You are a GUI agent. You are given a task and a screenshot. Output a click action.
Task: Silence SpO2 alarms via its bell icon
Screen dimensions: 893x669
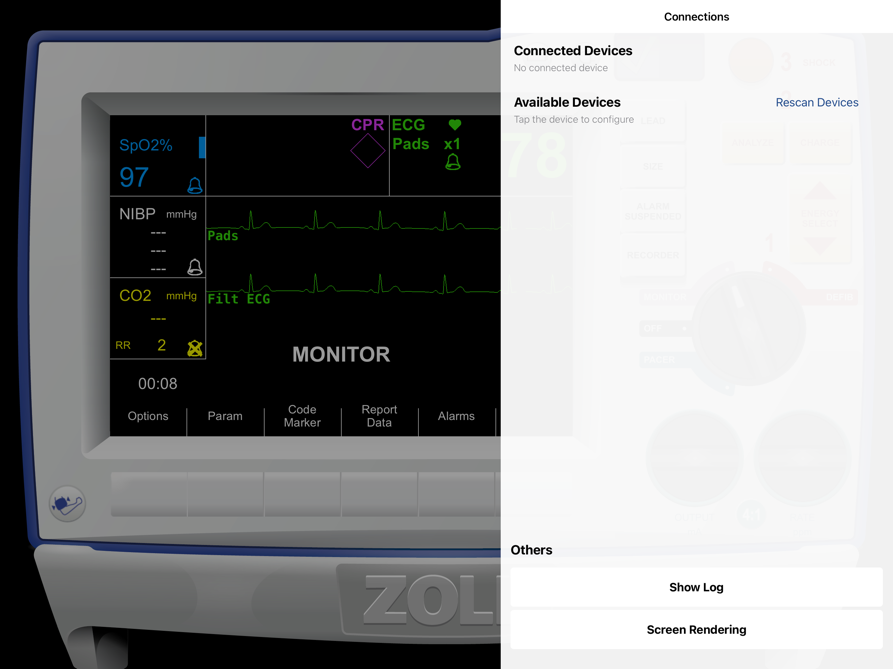point(195,186)
